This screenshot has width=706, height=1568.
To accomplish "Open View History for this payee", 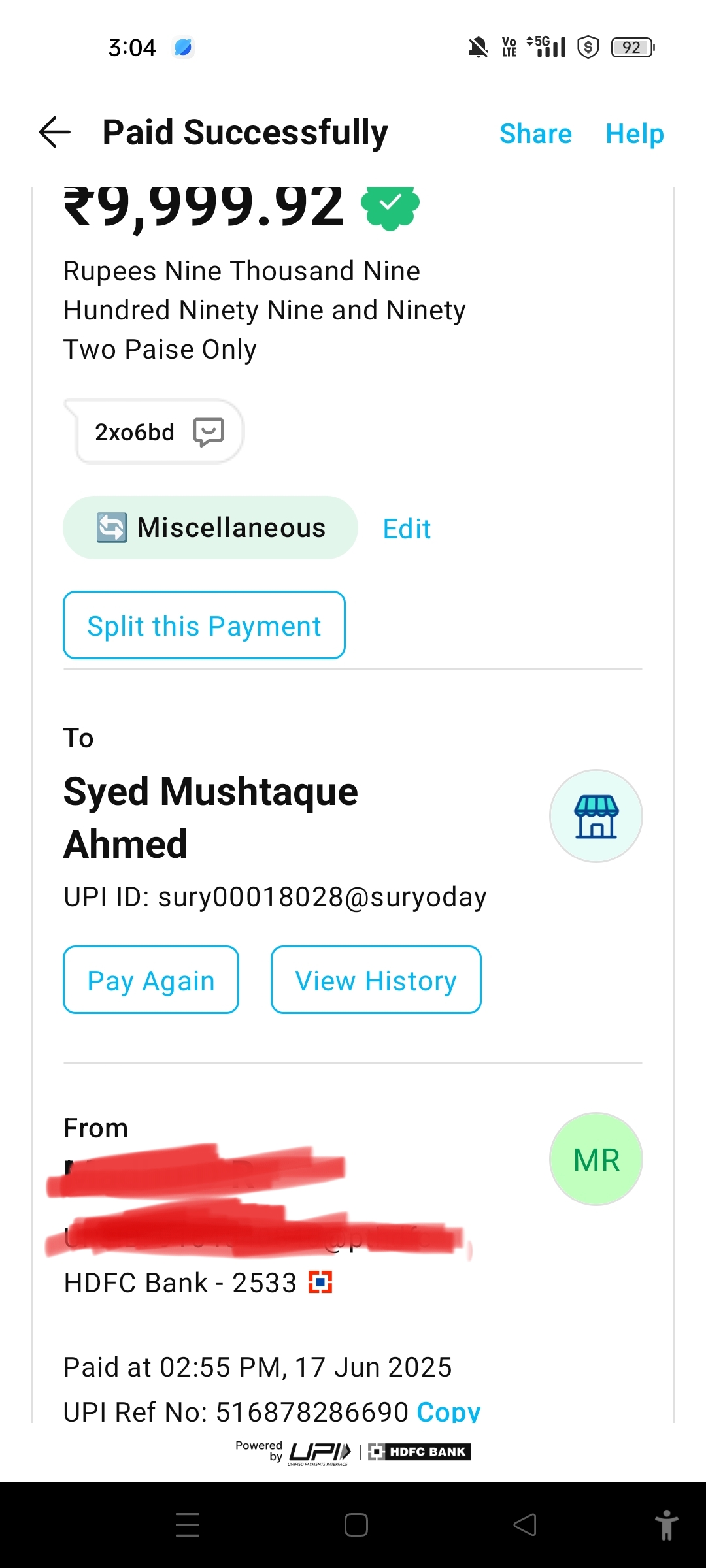I will coord(376,980).
